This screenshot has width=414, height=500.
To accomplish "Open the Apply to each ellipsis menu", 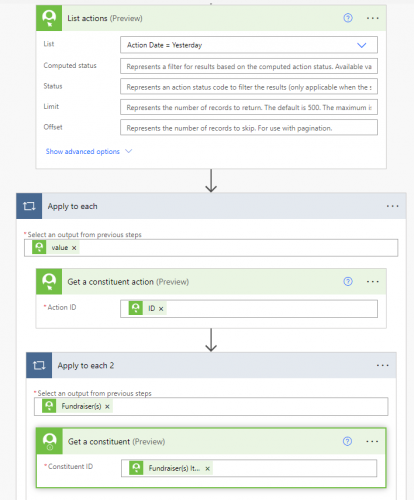I will point(392,206).
